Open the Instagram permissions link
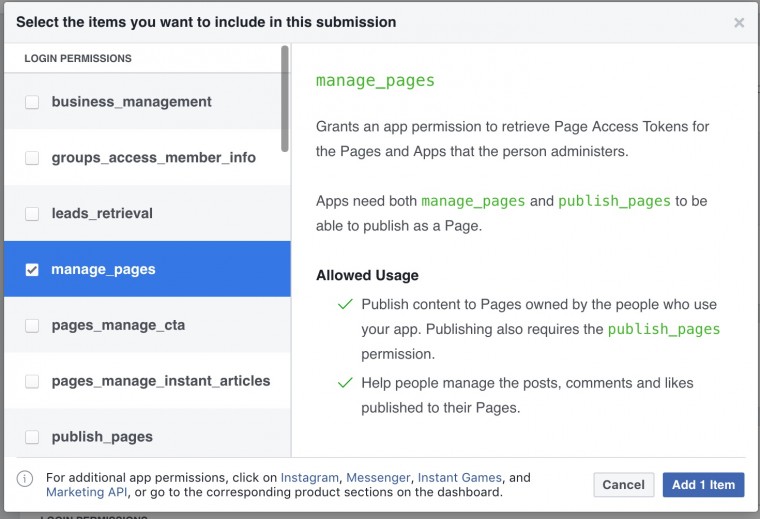This screenshot has width=760, height=519. pyautogui.click(x=310, y=478)
